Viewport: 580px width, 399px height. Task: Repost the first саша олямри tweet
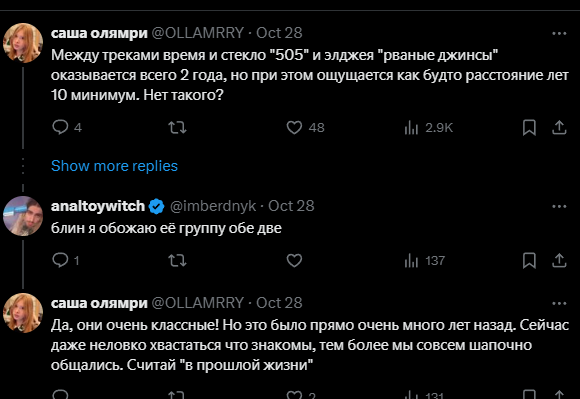(x=178, y=128)
